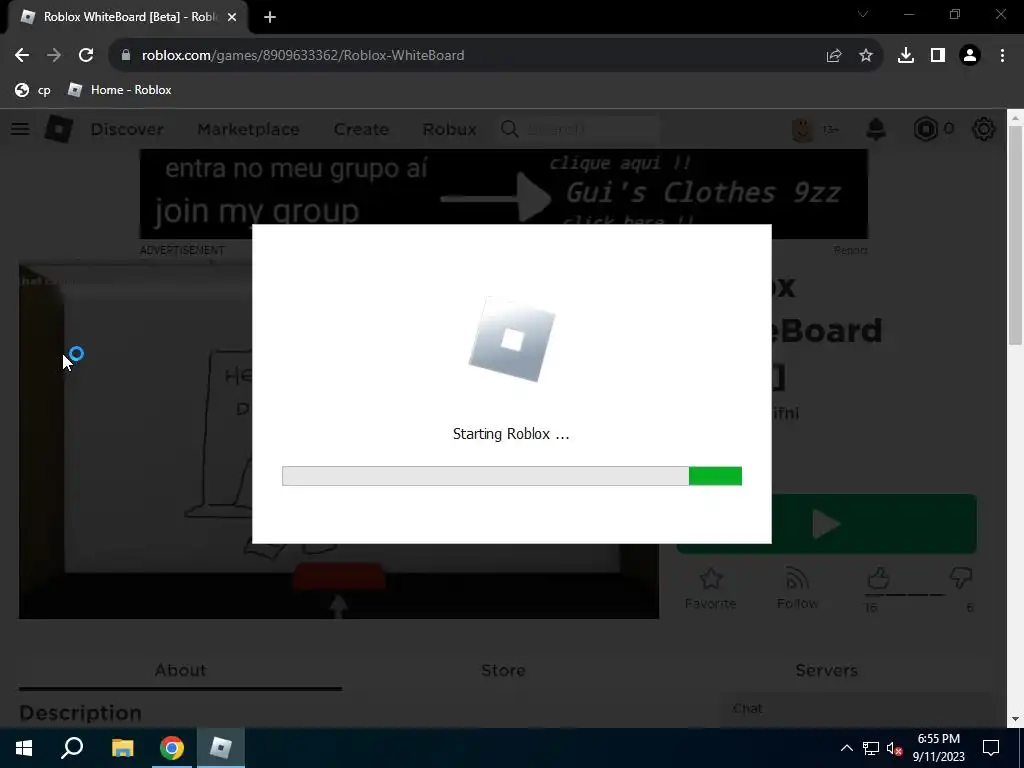
Task: Click the Roblox search field
Action: click(x=579, y=129)
